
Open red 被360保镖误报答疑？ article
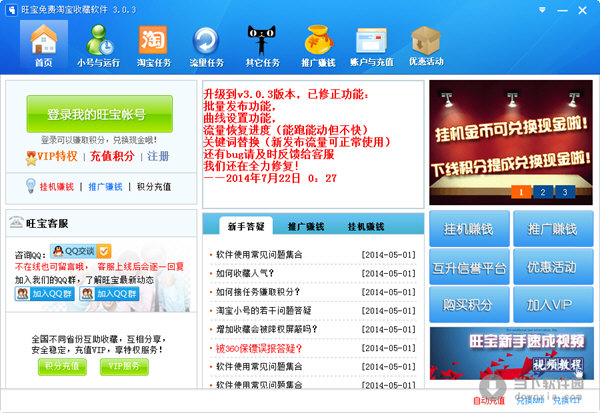(259, 348)
